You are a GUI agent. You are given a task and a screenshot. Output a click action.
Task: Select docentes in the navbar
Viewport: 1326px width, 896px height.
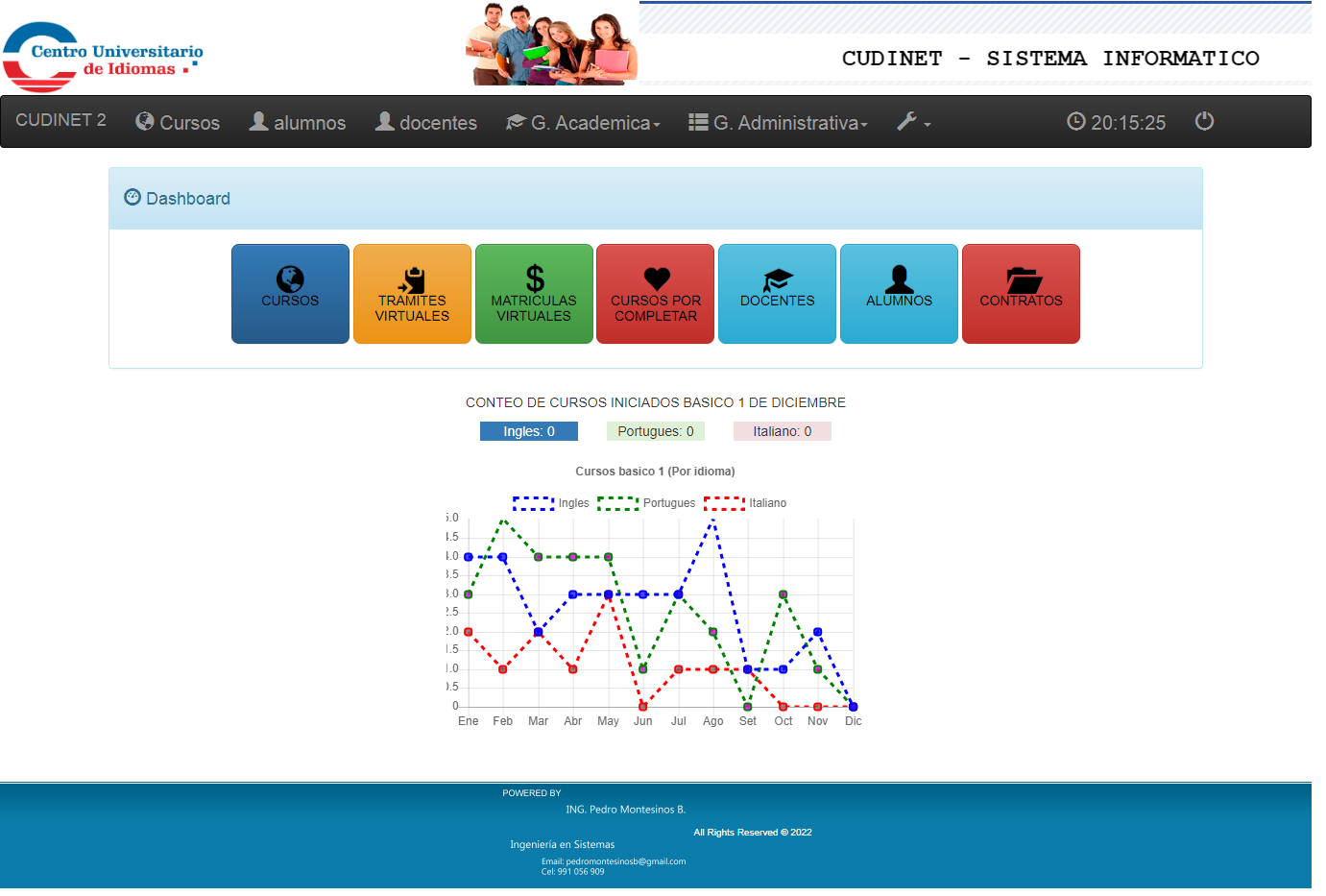coord(426,122)
